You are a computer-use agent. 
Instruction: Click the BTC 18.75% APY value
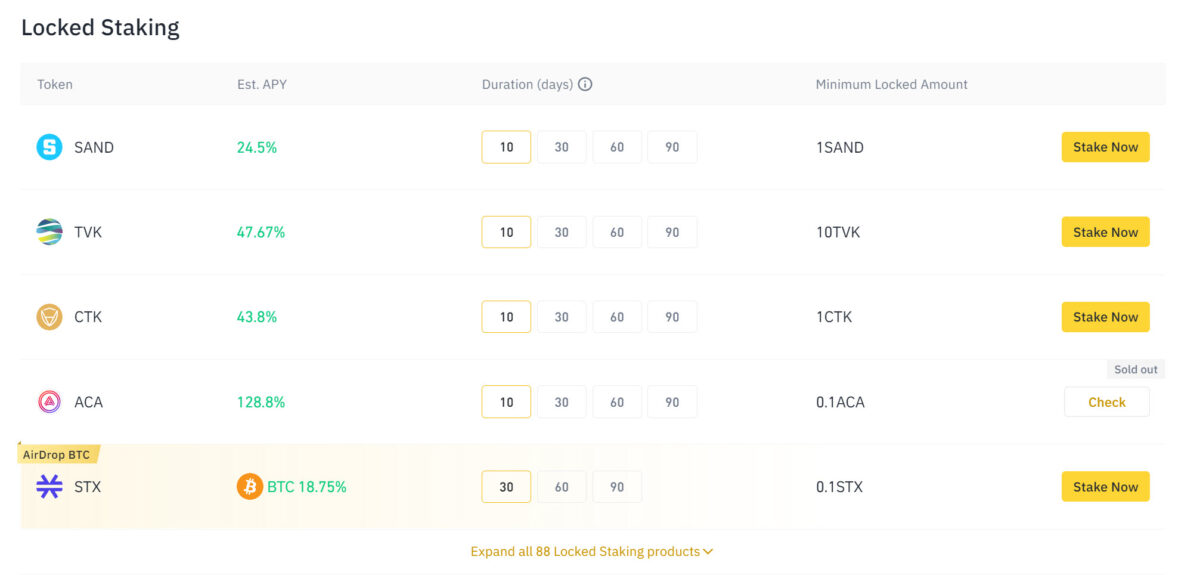307,487
